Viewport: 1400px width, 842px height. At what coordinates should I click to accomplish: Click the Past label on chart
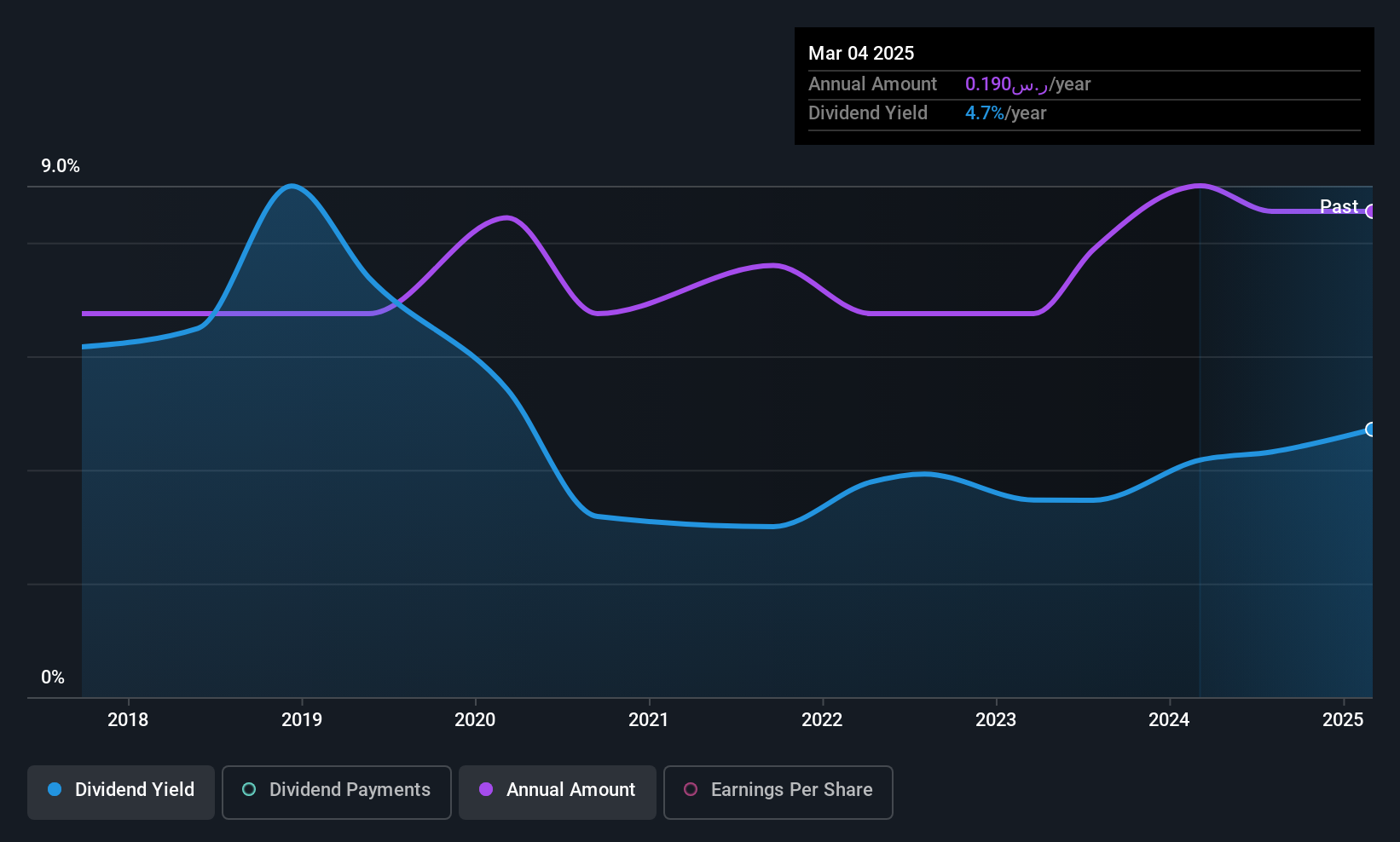tap(1339, 206)
